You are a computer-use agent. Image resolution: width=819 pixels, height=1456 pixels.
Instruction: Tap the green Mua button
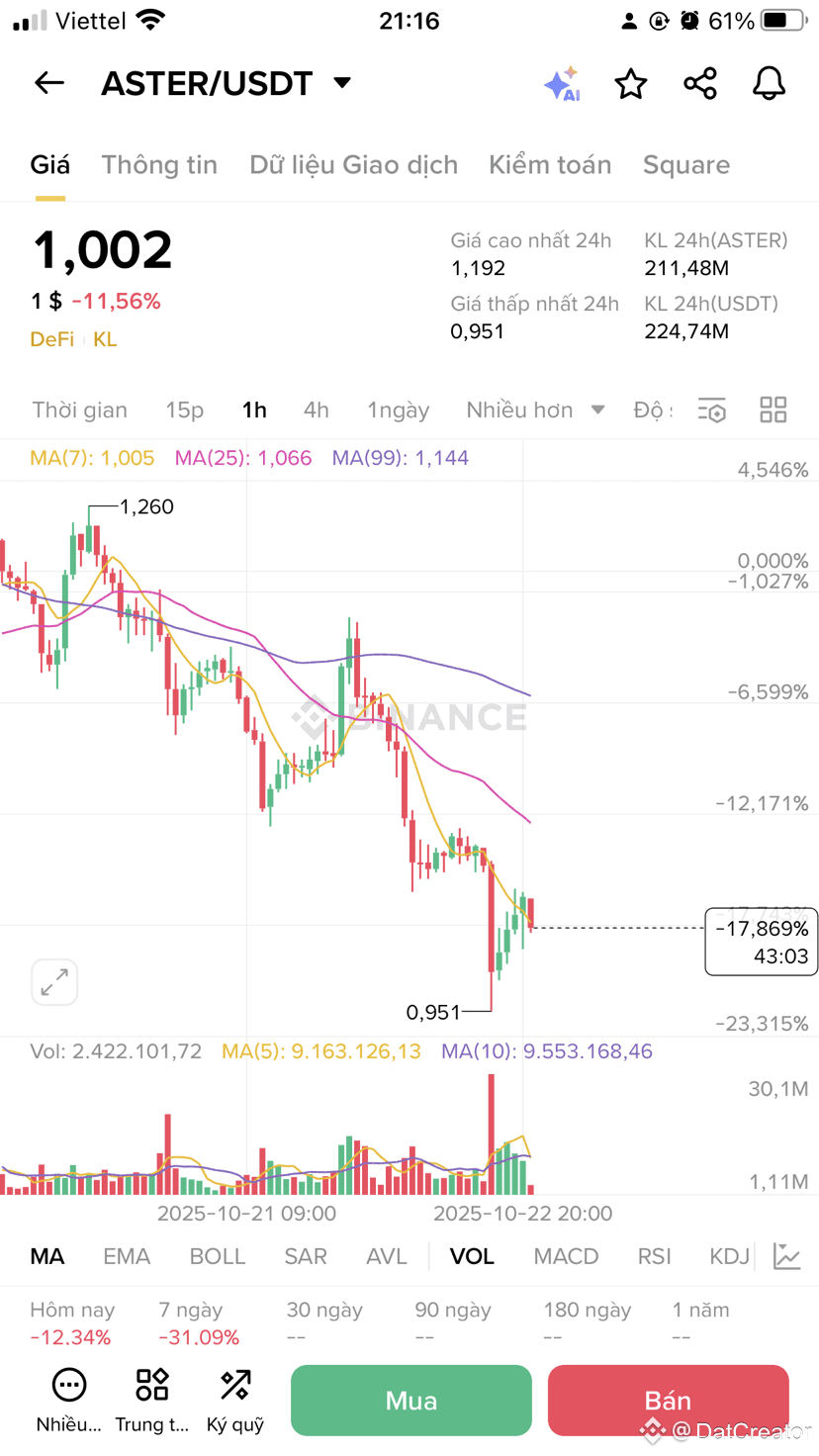click(x=411, y=1401)
